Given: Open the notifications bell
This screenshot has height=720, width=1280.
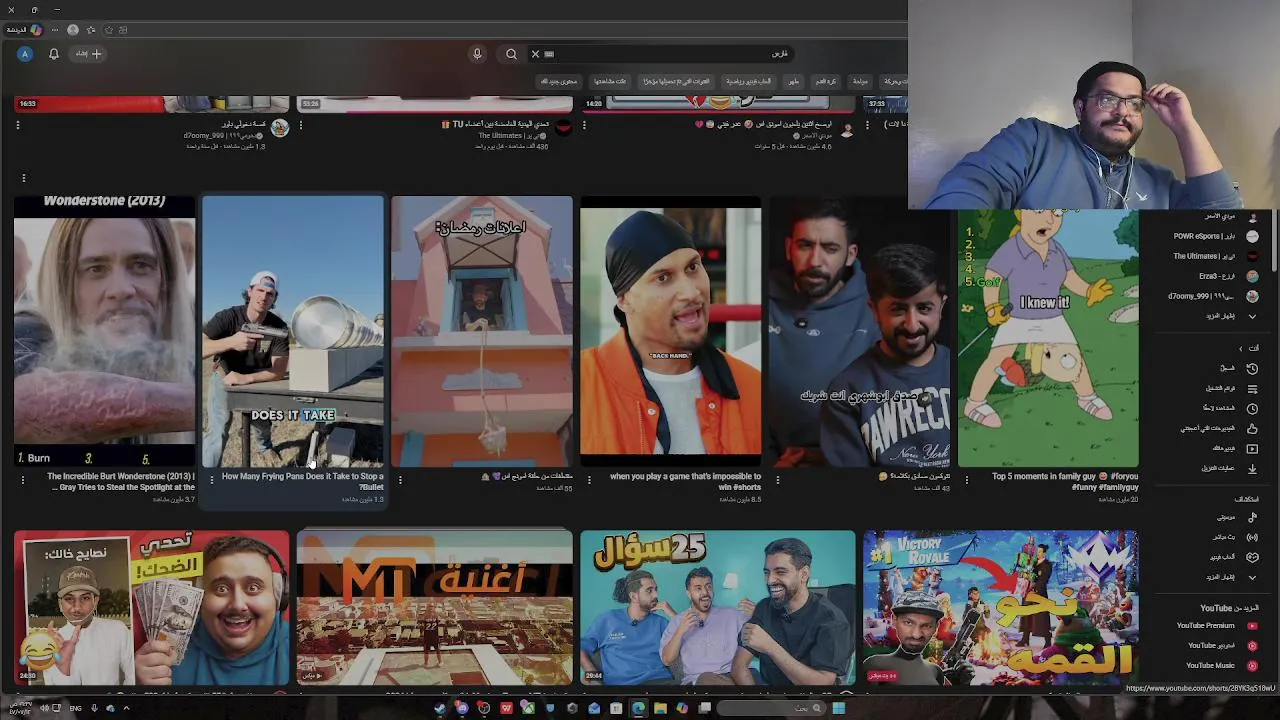Looking at the screenshot, I should pos(54,54).
